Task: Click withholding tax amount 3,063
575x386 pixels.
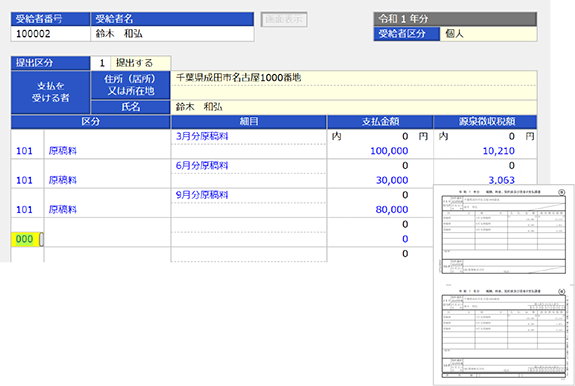Action: [x=502, y=180]
